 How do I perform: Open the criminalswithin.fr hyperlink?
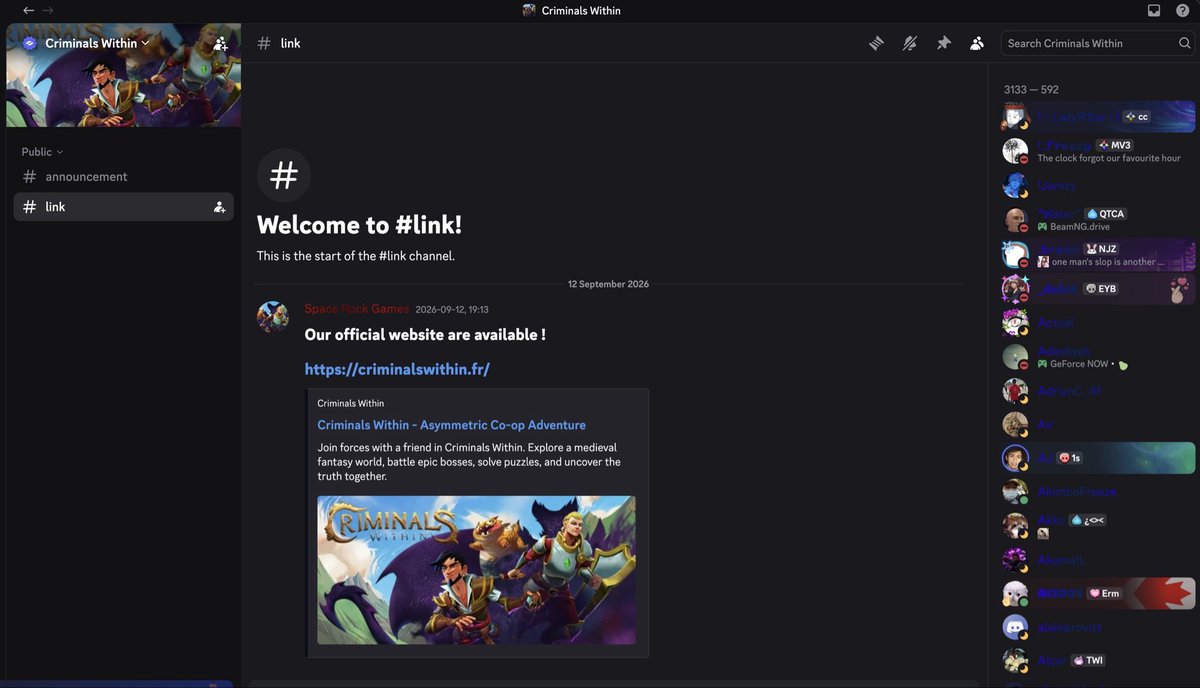[397, 369]
